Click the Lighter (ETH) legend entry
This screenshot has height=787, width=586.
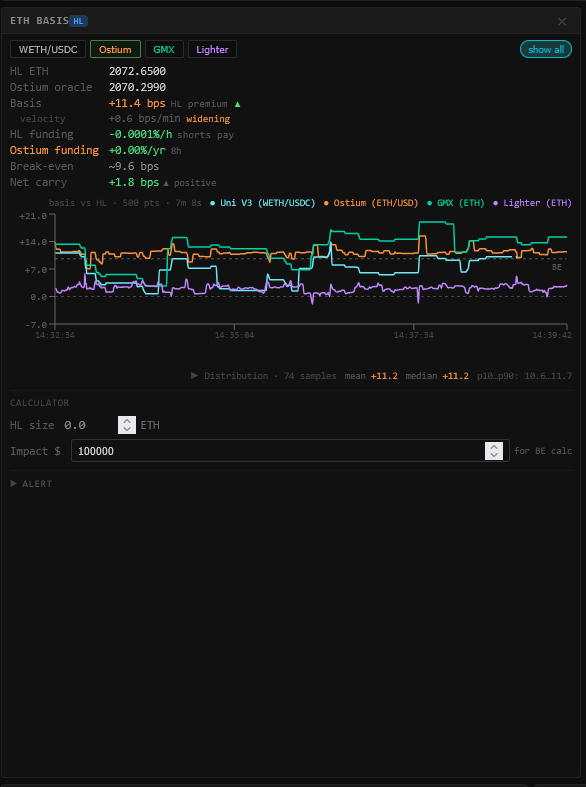pyautogui.click(x=533, y=203)
